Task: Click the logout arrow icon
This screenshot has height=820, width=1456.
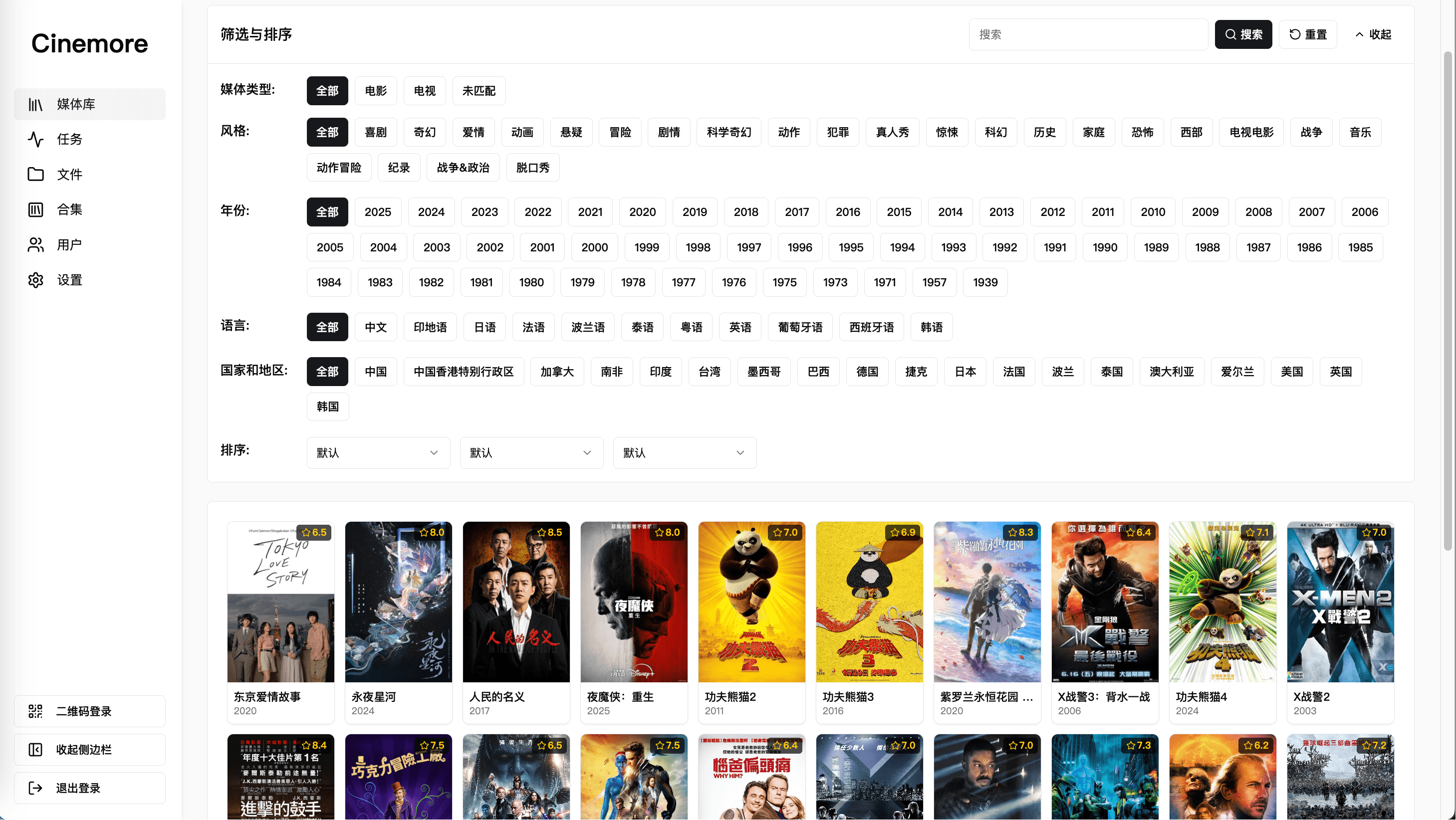Action: tap(35, 789)
